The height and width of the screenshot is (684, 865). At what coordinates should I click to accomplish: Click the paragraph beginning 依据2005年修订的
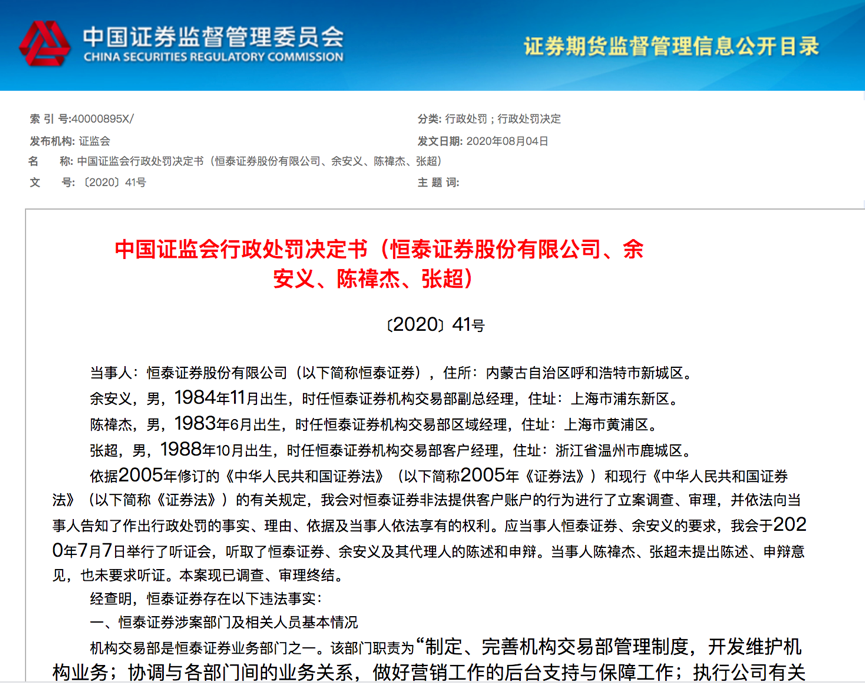429,525
